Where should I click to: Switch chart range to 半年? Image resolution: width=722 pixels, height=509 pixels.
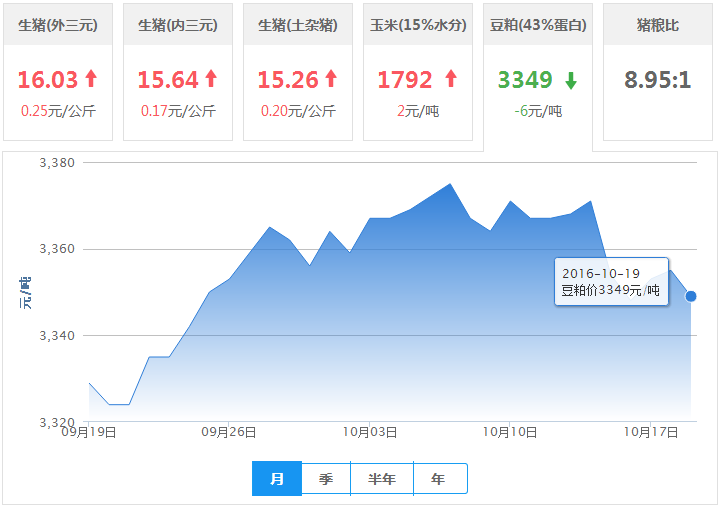[382, 479]
